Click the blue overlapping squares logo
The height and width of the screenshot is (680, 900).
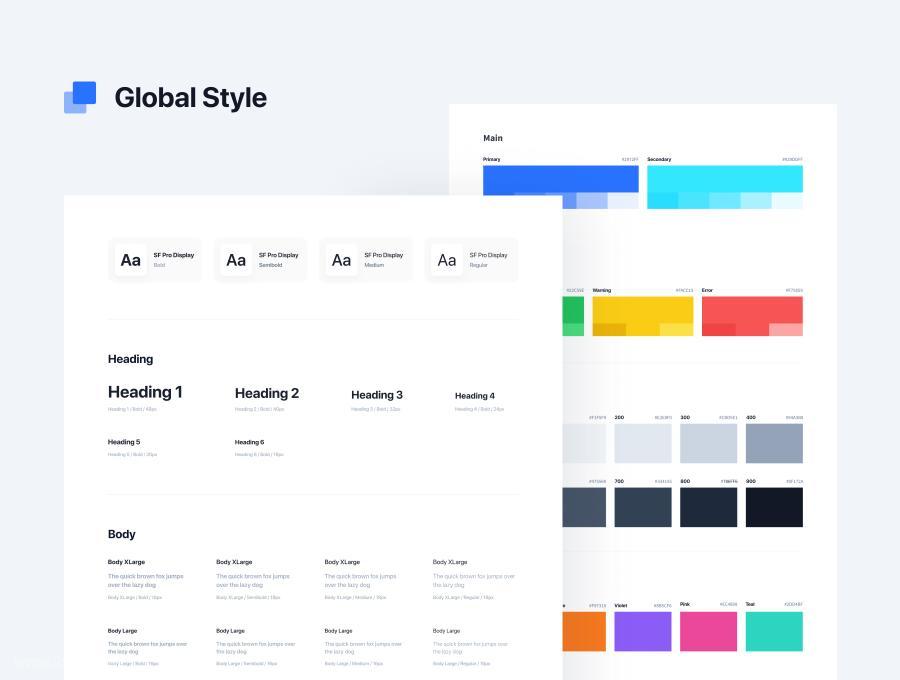80,98
